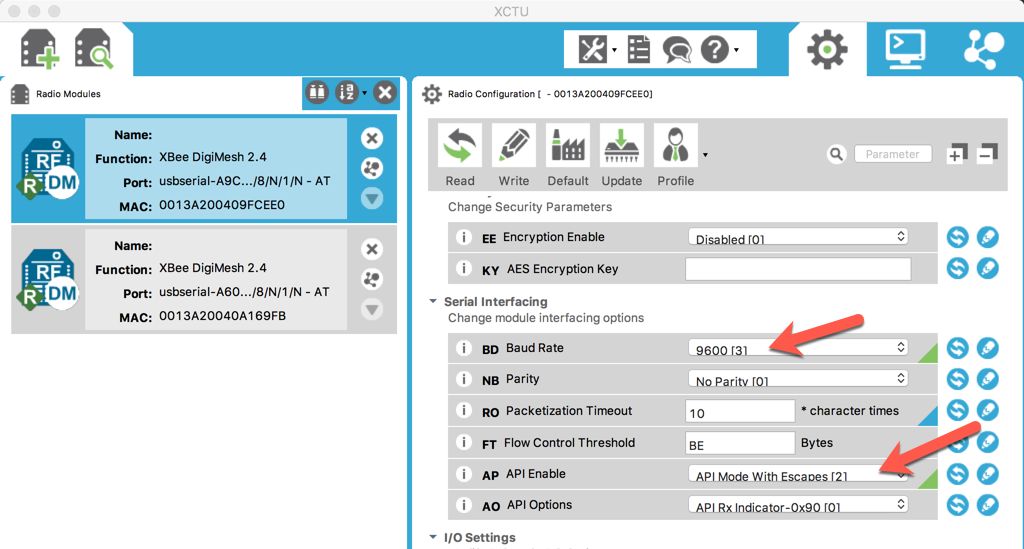Open the Tools wrench menu
This screenshot has width=1024, height=549.
pos(593,49)
